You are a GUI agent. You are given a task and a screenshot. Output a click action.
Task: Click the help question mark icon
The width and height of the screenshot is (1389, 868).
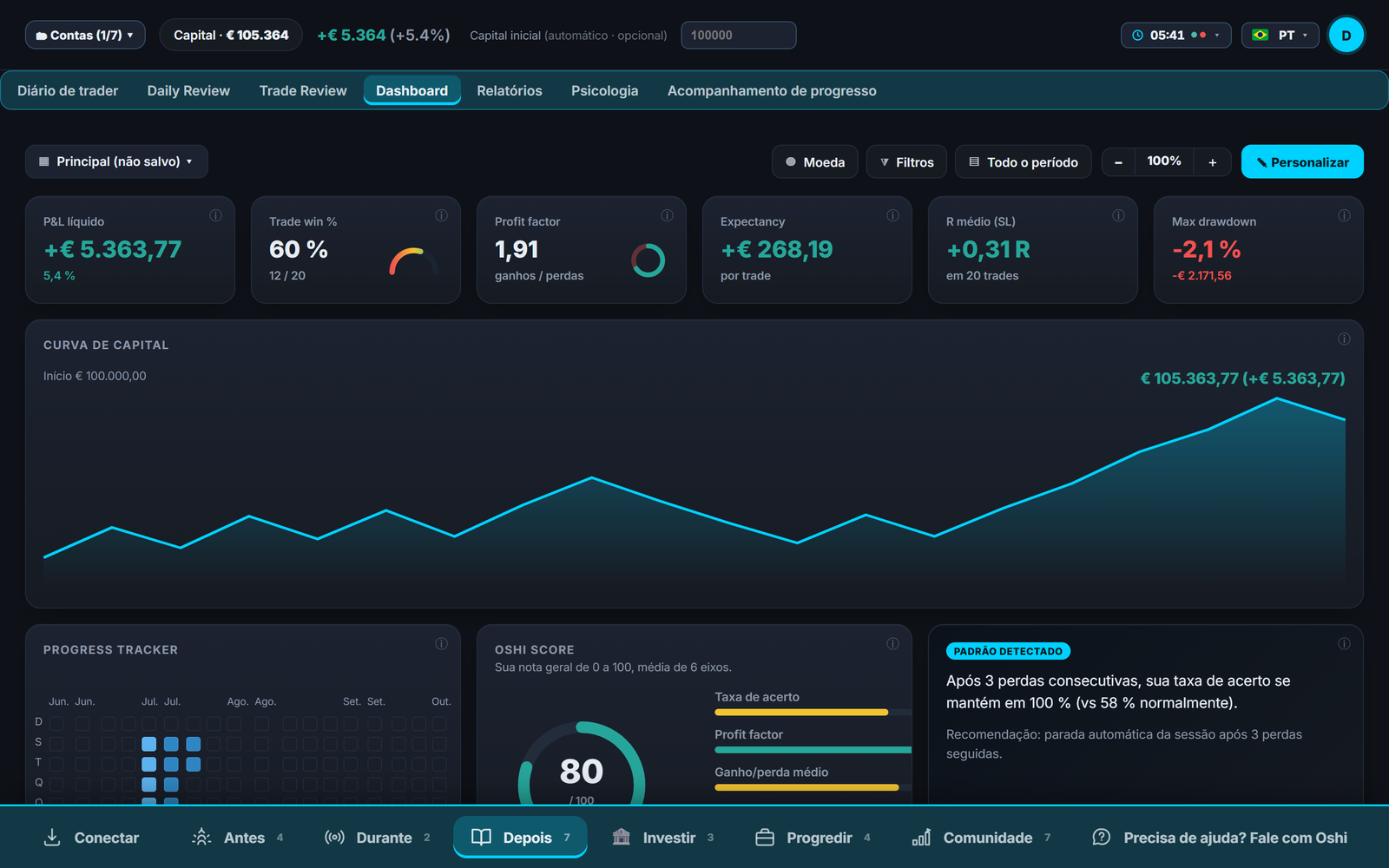(x=1101, y=837)
